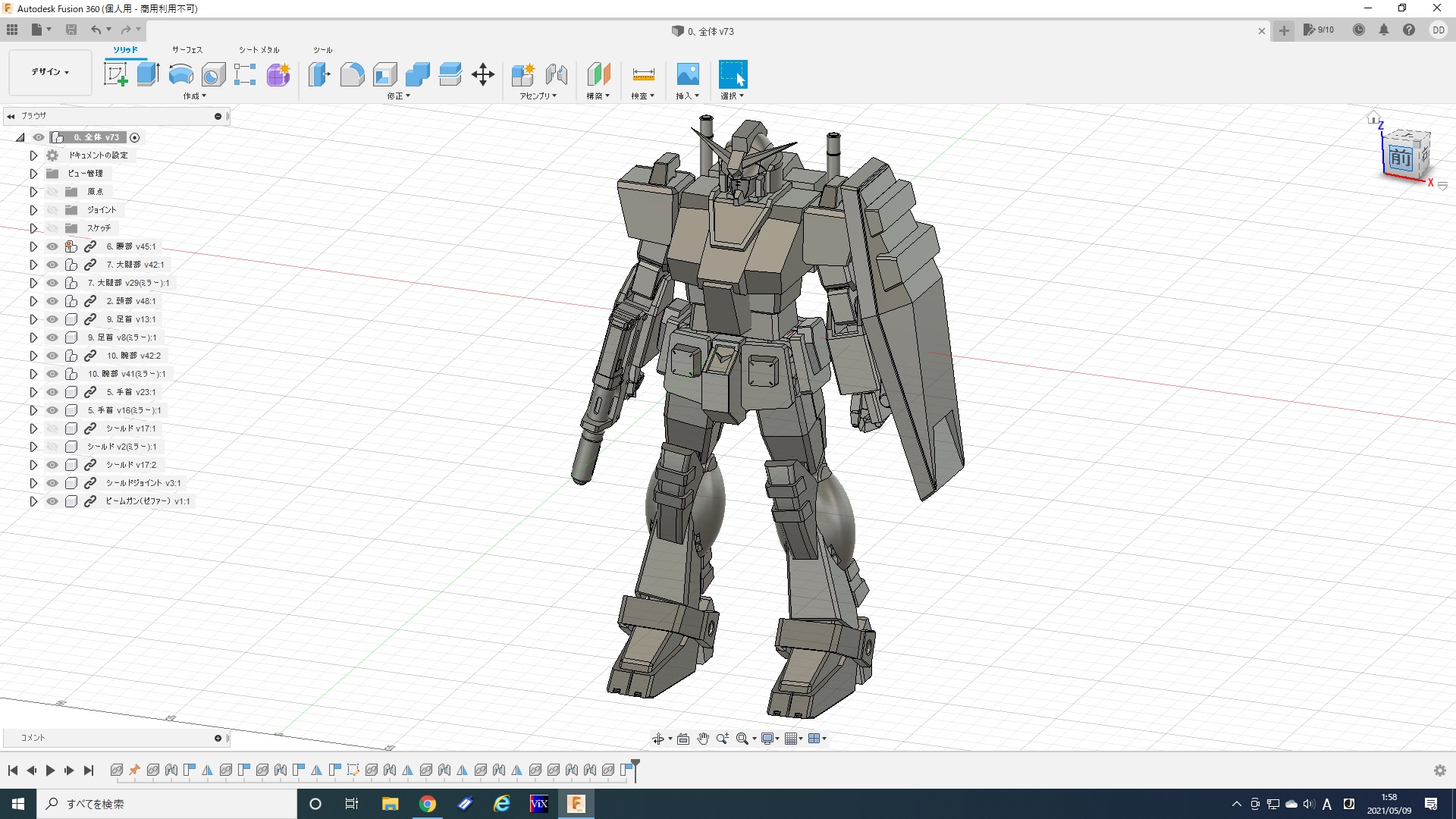Click the ViewCube front face

pyautogui.click(x=1400, y=158)
